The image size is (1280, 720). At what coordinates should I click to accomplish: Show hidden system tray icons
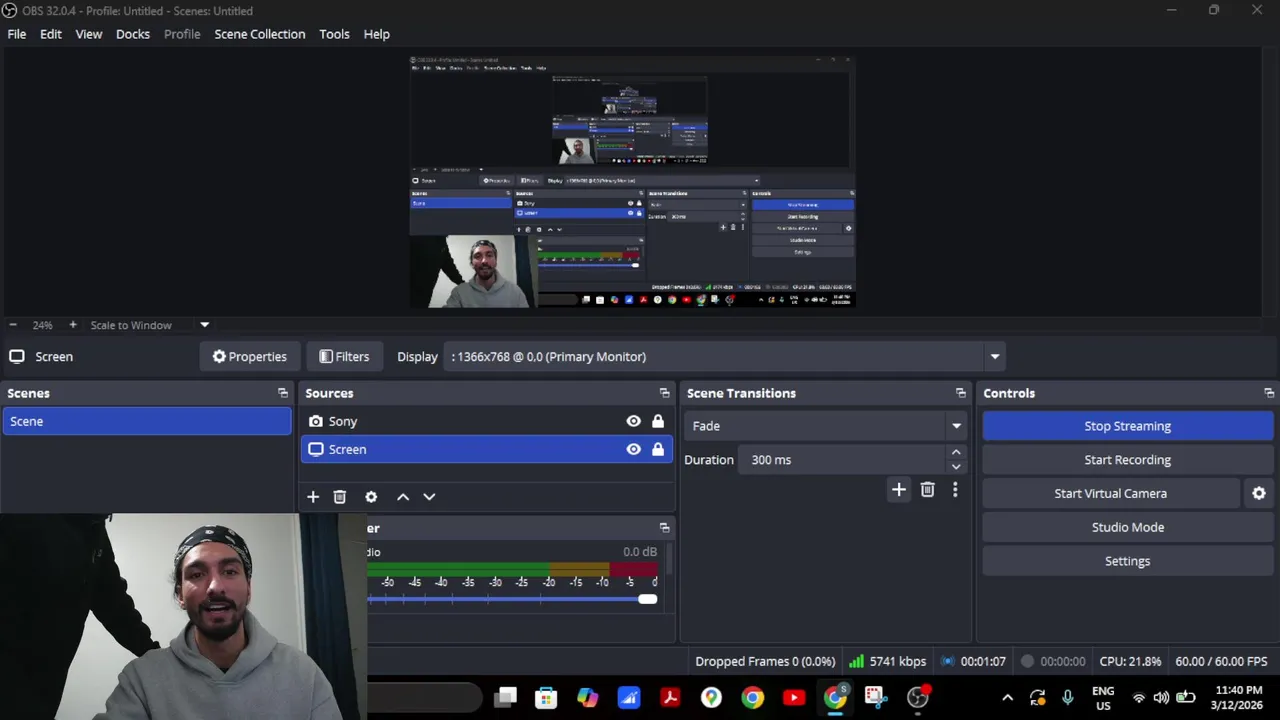point(1007,697)
